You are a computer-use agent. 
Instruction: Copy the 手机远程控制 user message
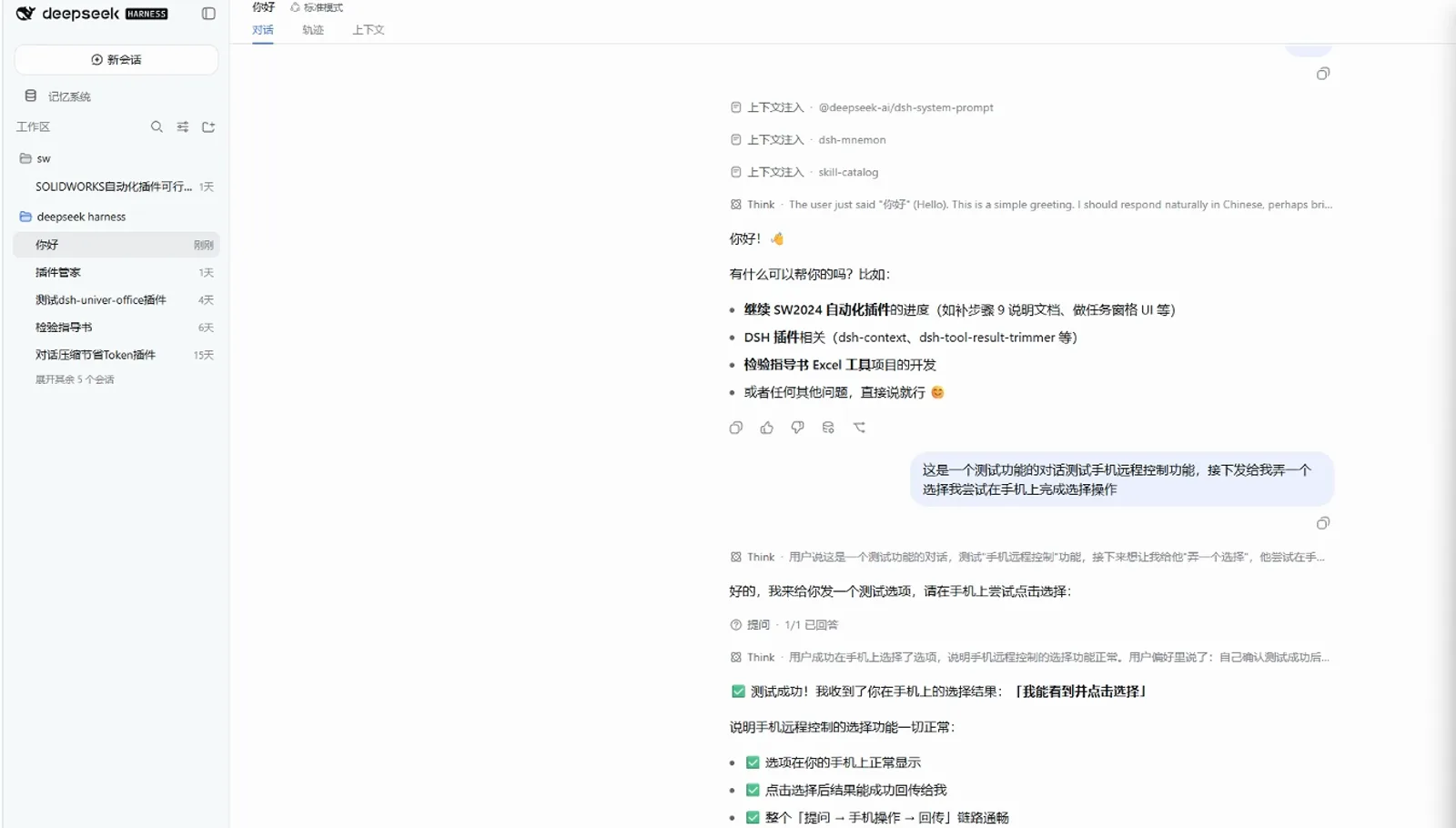[x=1323, y=523]
